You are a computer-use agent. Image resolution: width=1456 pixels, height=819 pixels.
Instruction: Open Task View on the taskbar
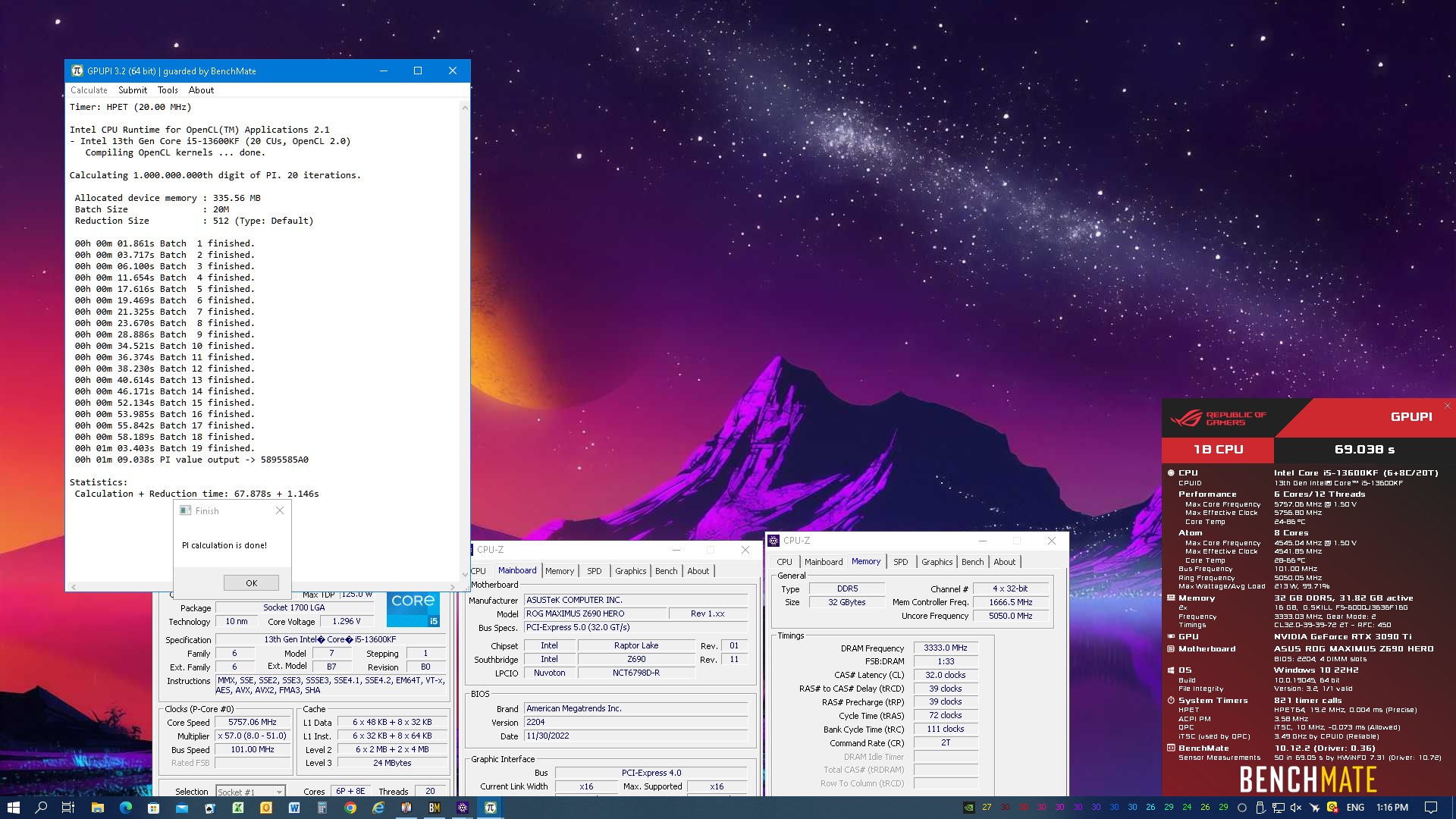coord(68,808)
